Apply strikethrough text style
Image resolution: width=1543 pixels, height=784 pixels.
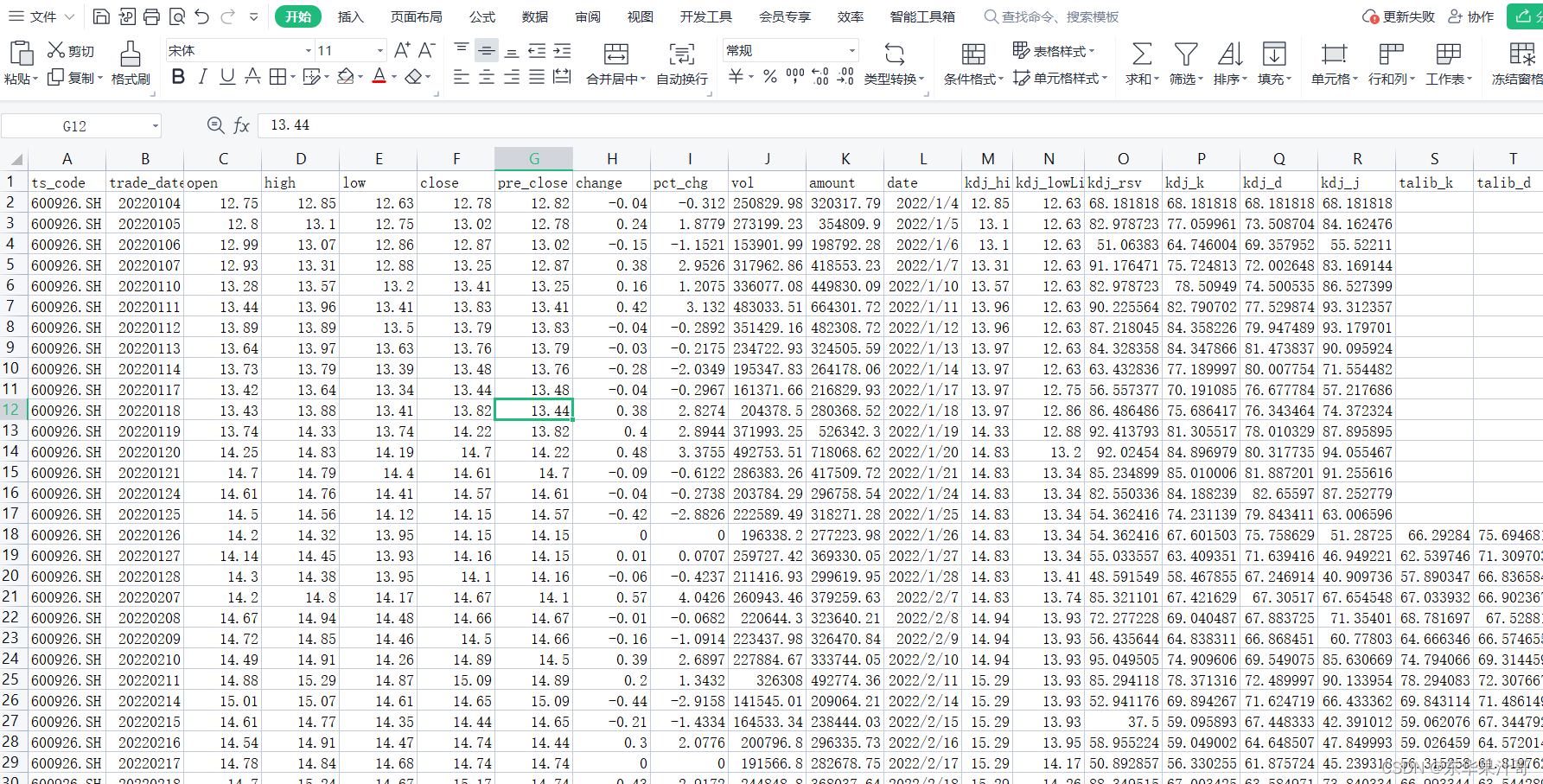[252, 77]
